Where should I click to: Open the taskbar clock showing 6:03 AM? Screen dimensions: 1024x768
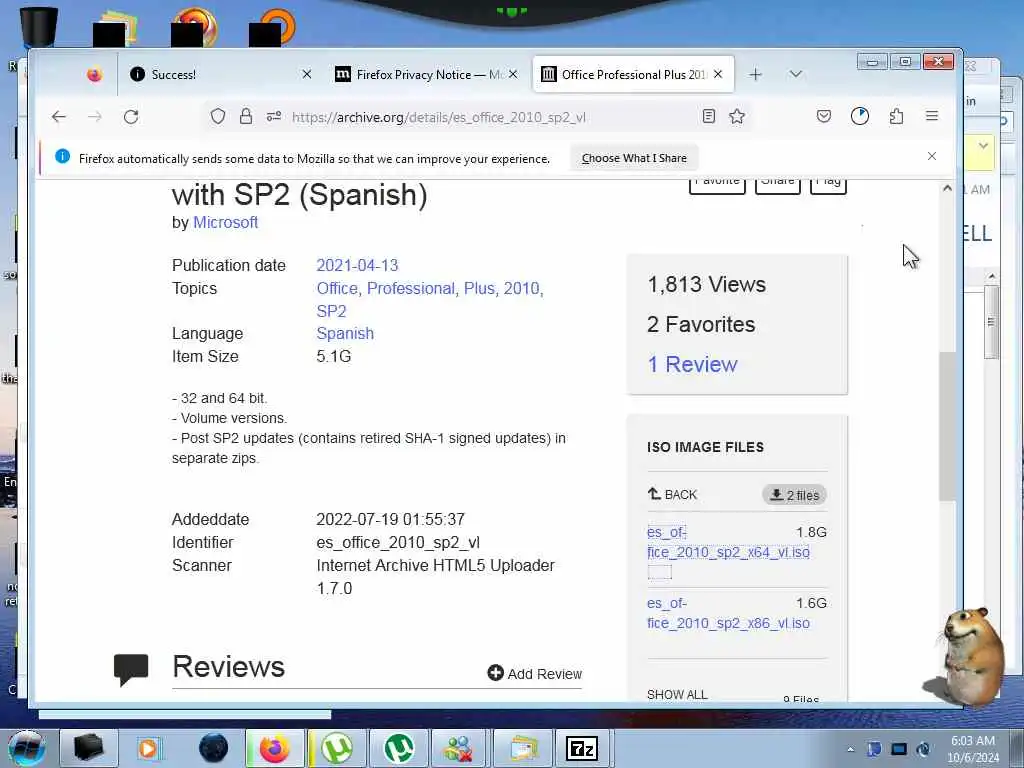[x=973, y=749]
